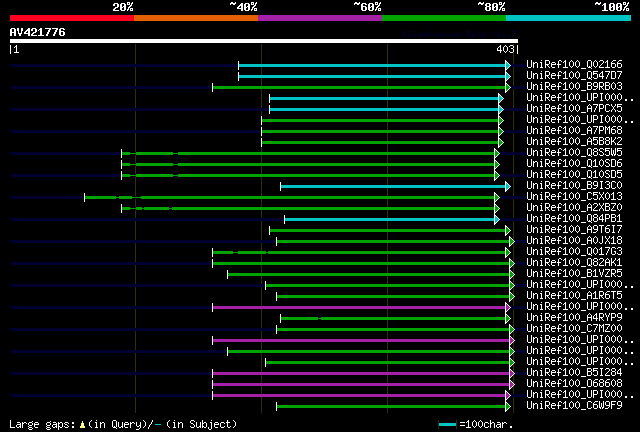Open hit label UniRef100_B9RB03
Viewport: 640px width, 432px height.
(574, 87)
